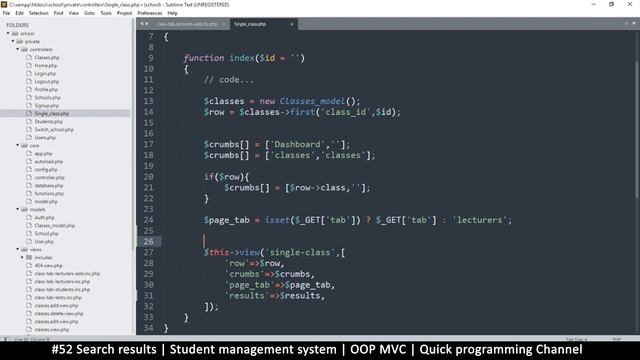Open controller.php in the core folder

coord(49,178)
